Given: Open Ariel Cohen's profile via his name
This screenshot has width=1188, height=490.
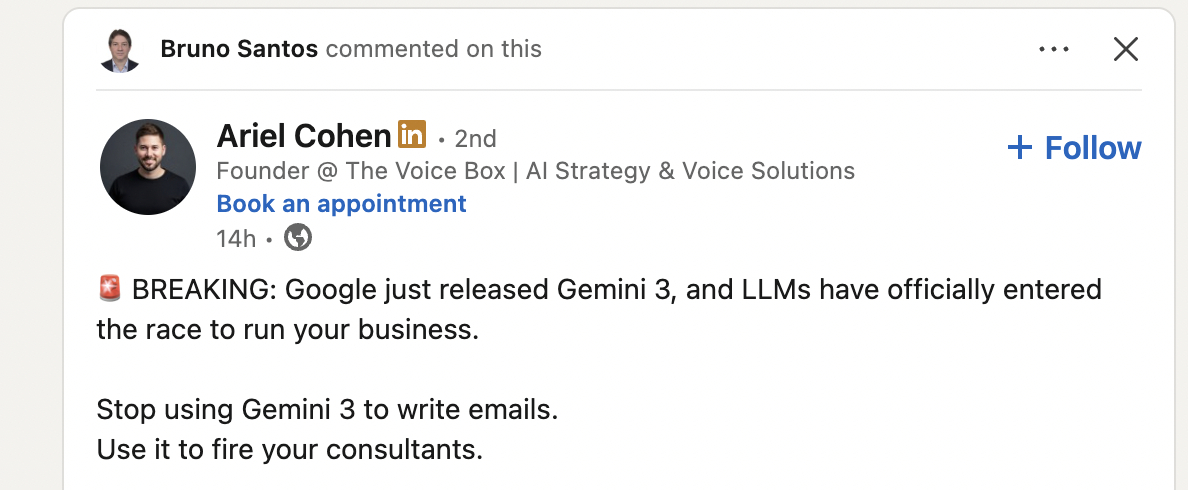Looking at the screenshot, I should point(303,136).
